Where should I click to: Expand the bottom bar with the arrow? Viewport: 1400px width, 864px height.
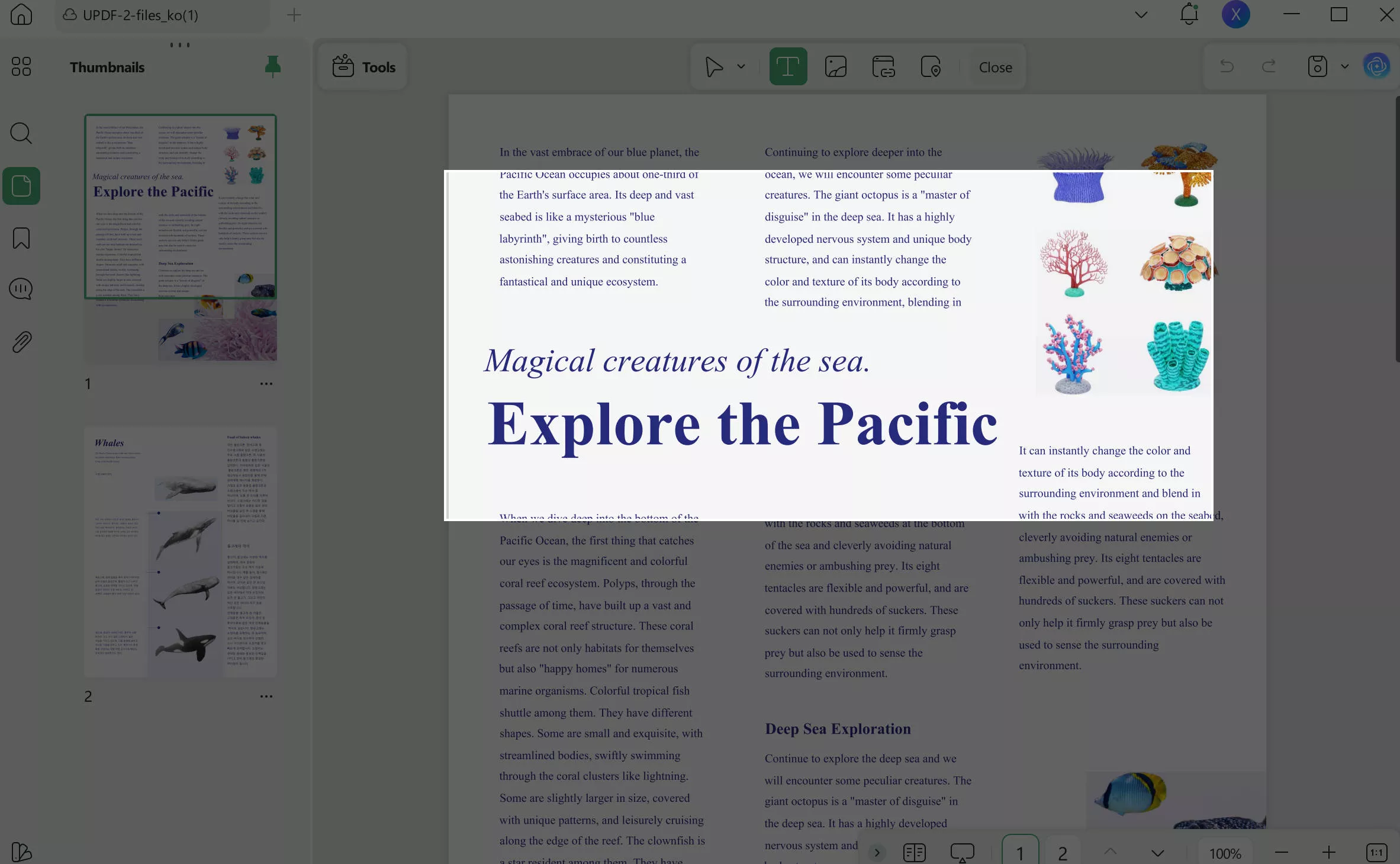pyautogui.click(x=877, y=852)
